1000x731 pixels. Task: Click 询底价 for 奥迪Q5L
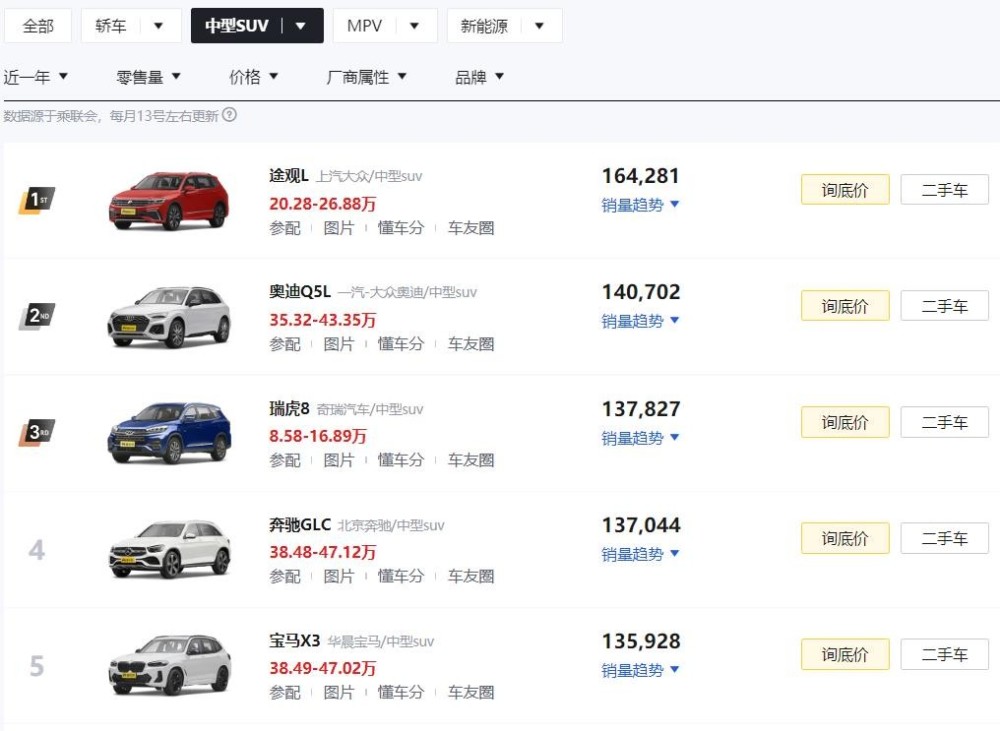pyautogui.click(x=845, y=306)
